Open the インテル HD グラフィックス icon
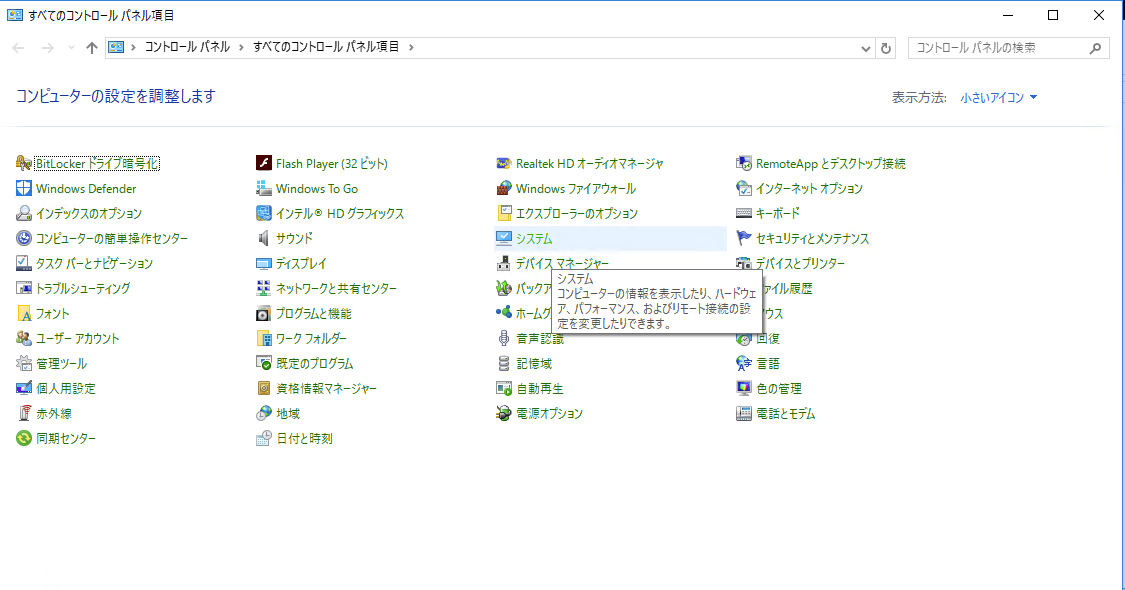This screenshot has width=1125, height=590. (264, 213)
